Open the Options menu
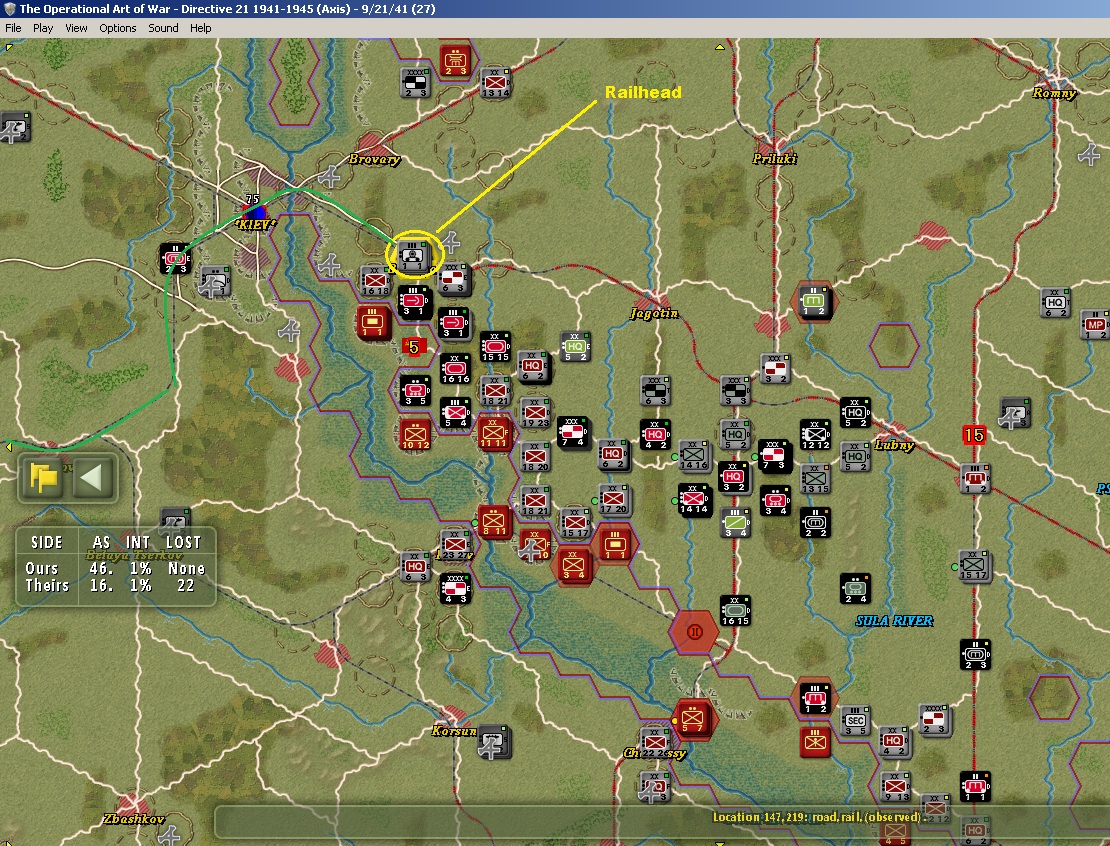The width and height of the screenshot is (1110, 846). click(x=118, y=28)
